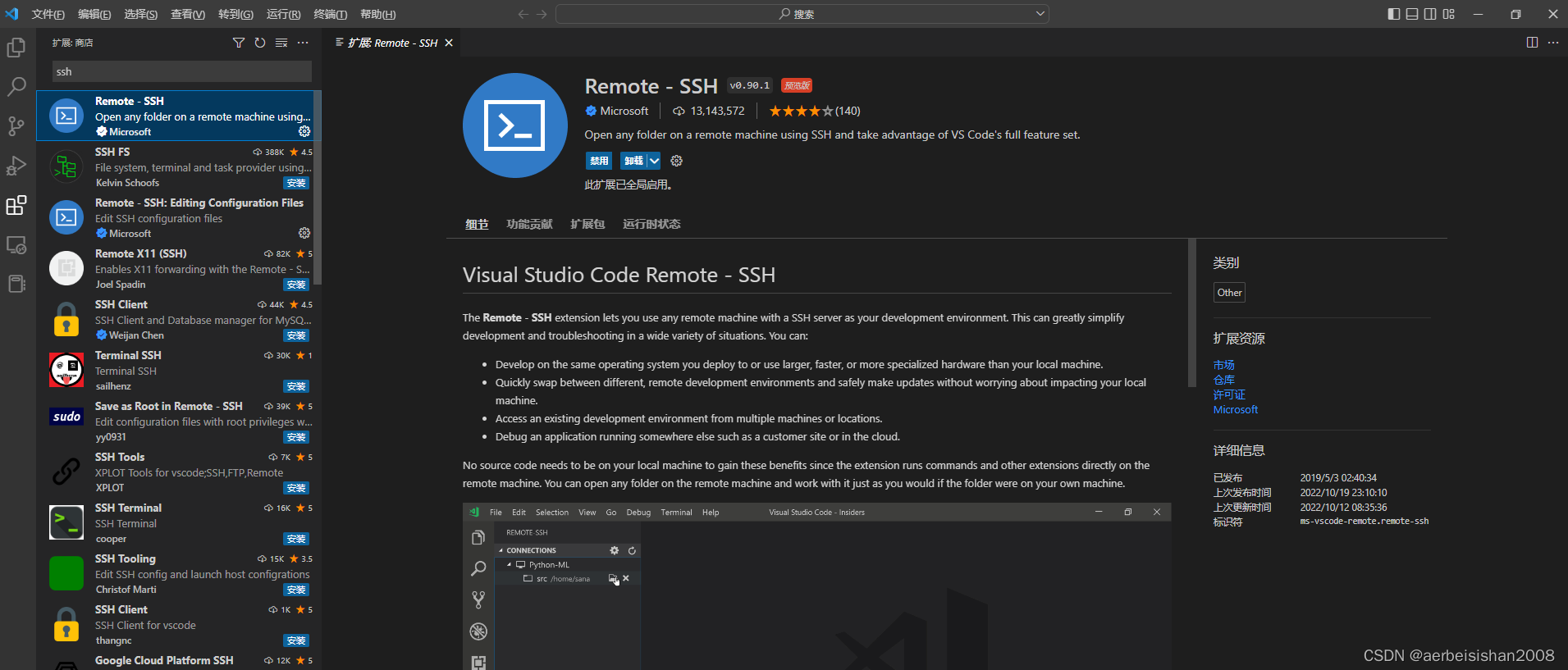Image resolution: width=1568 pixels, height=670 pixels.
Task: Open the 仓库 repository link
Action: point(1223,380)
